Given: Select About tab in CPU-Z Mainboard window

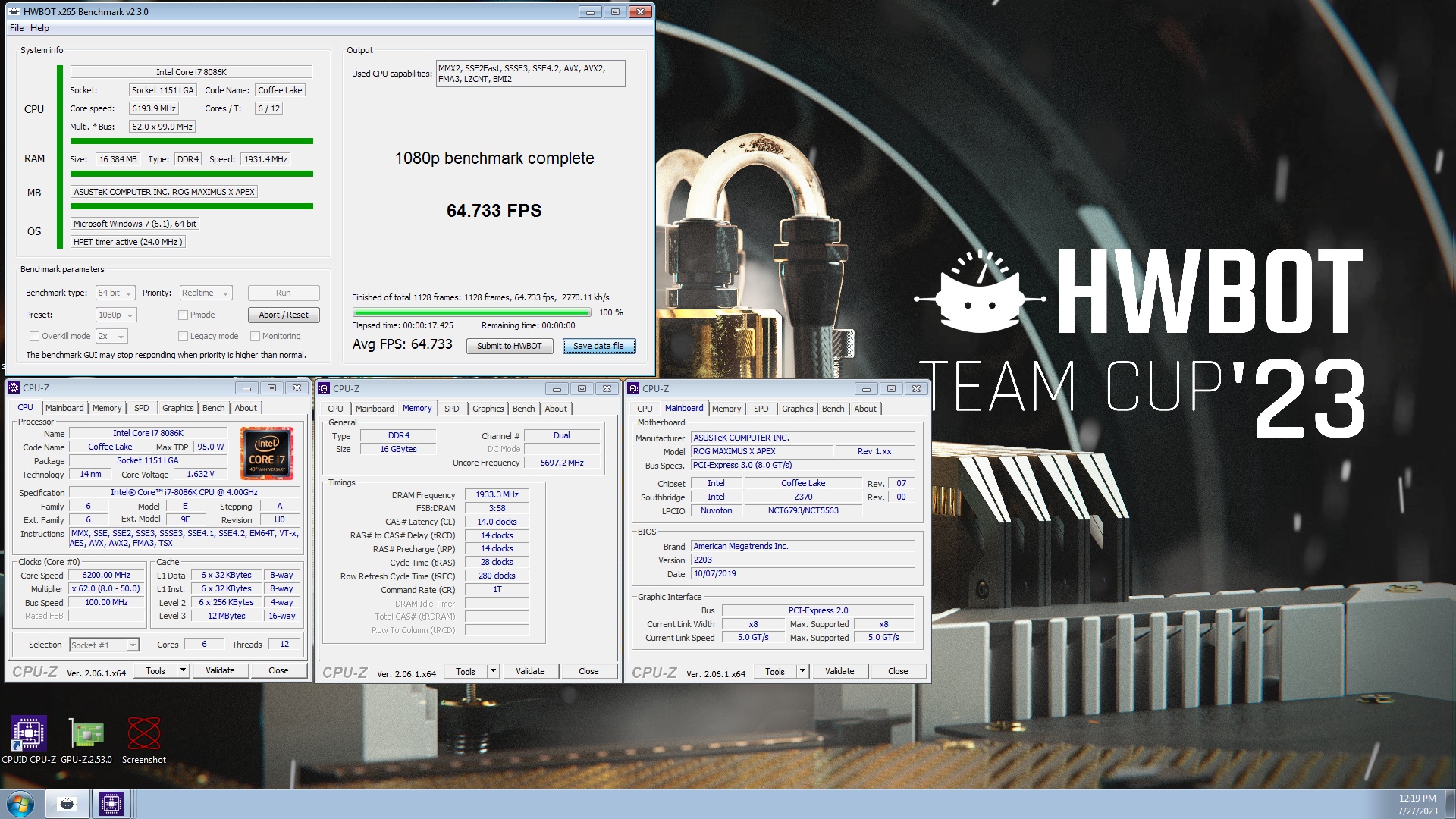Looking at the screenshot, I should pyautogui.click(x=865, y=409).
